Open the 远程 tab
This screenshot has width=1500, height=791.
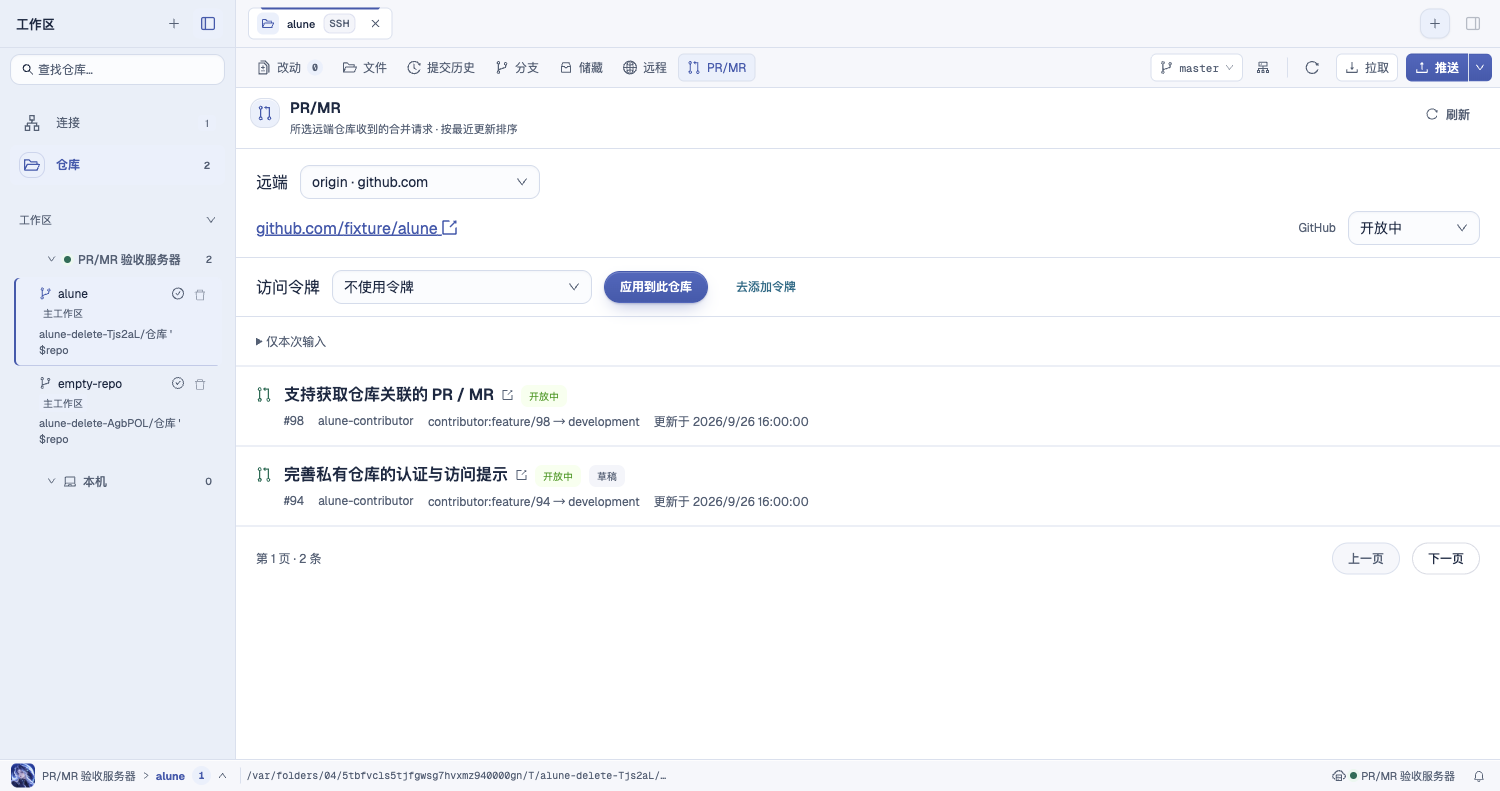point(645,67)
